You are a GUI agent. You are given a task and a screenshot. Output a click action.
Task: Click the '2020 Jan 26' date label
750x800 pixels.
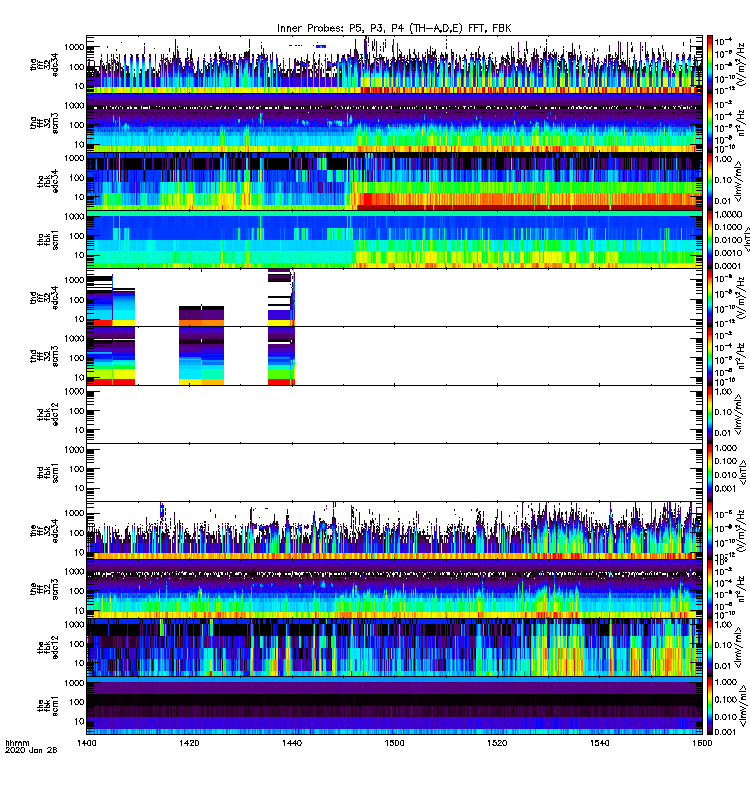tap(31, 750)
